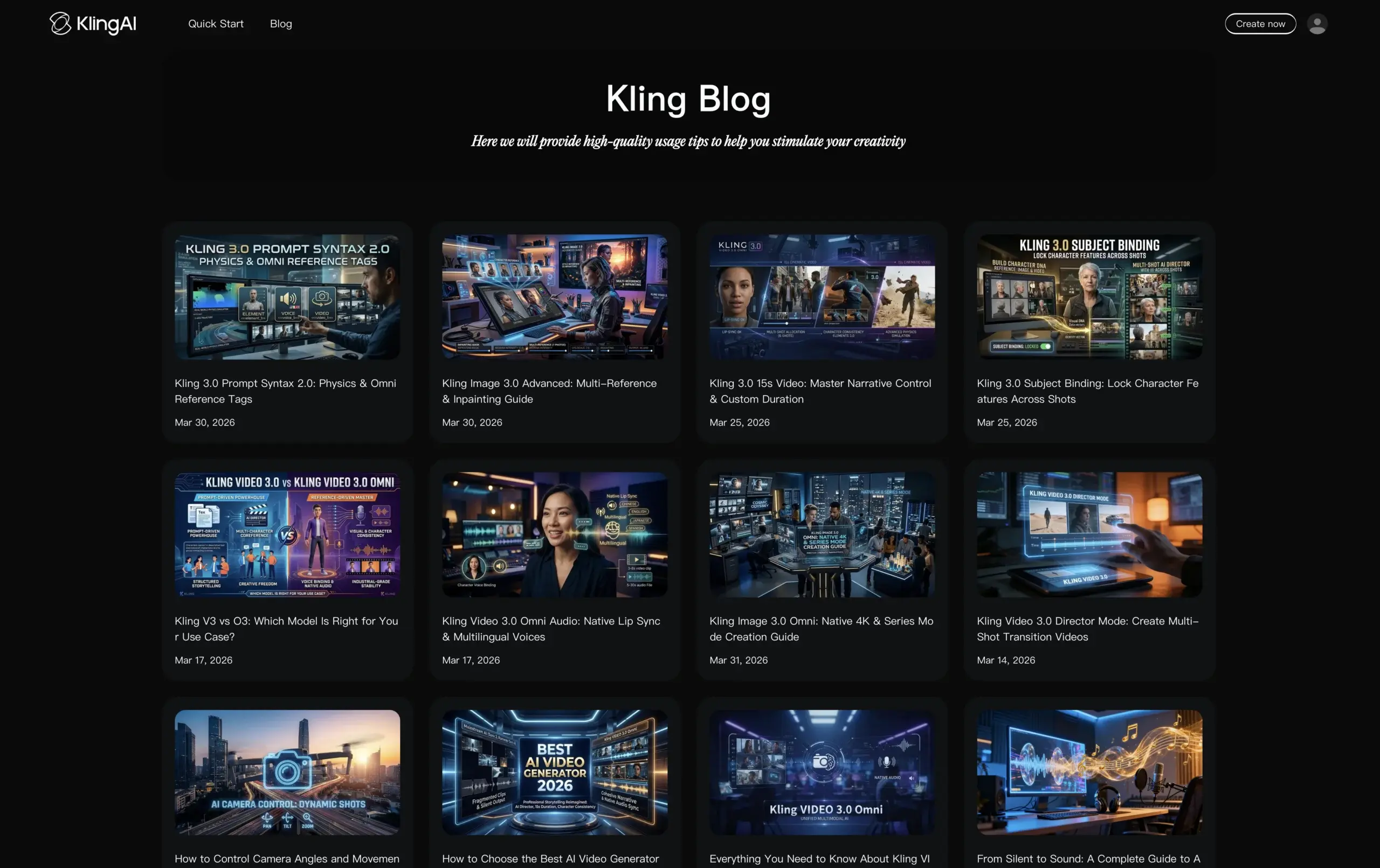Open the Kling 3.0 15s Video thumbnail
This screenshot has width=1380, height=868.
[822, 297]
